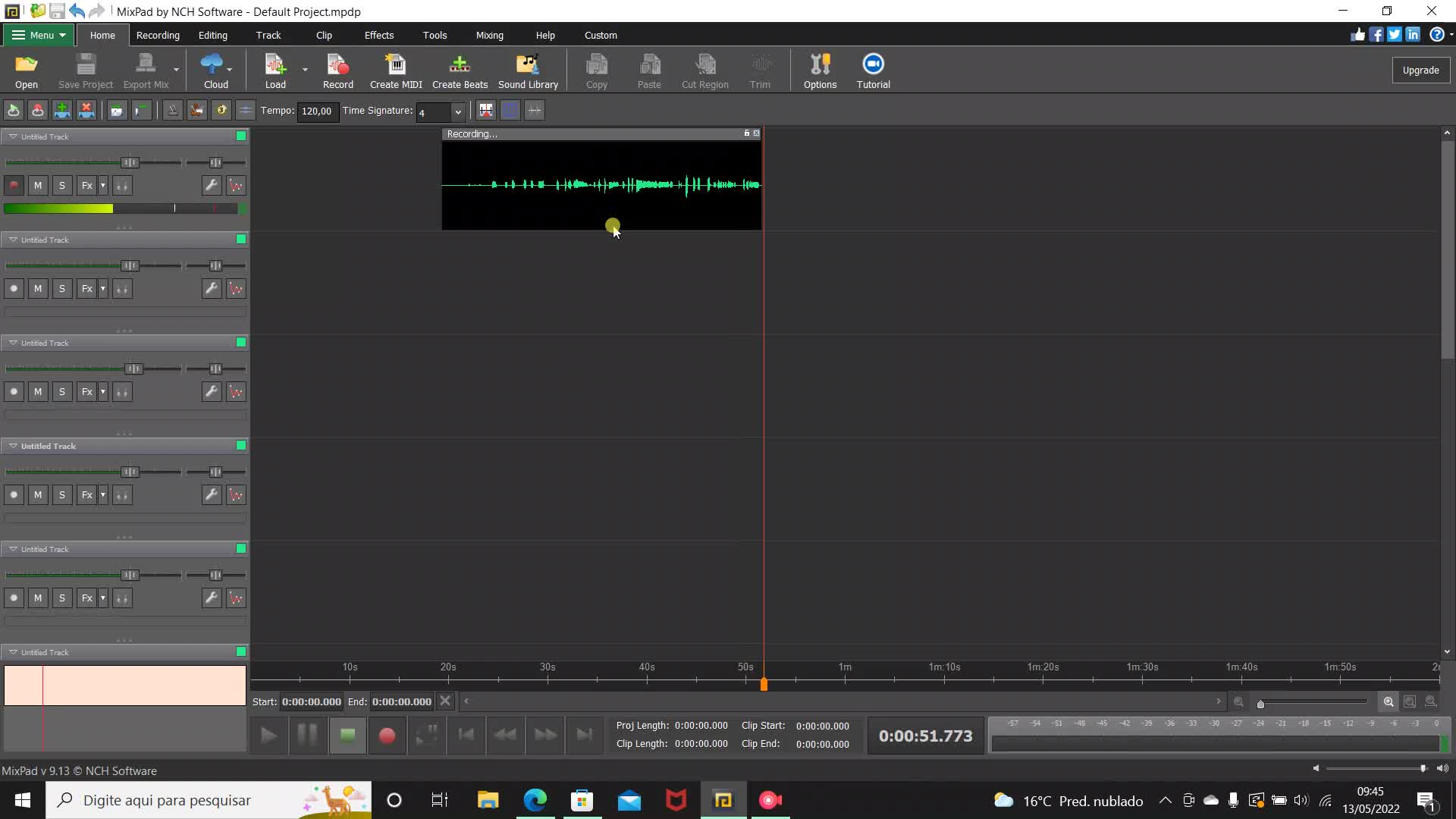
Task: Launch the Tutorial
Action: click(x=873, y=71)
